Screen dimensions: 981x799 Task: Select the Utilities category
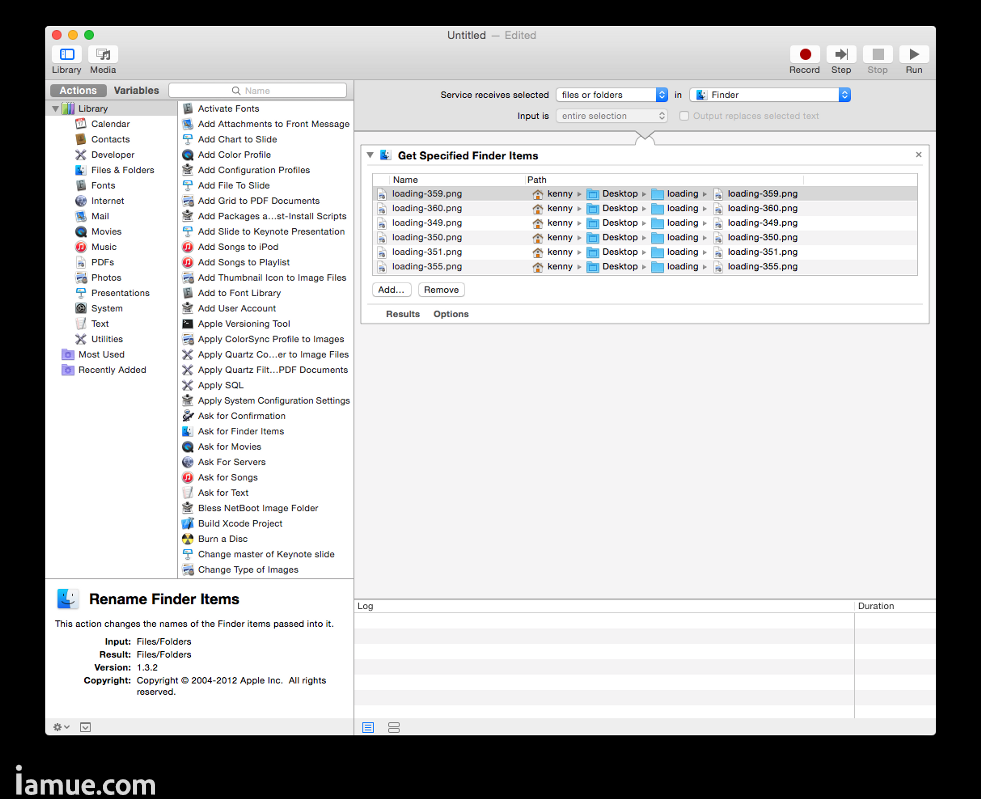106,339
